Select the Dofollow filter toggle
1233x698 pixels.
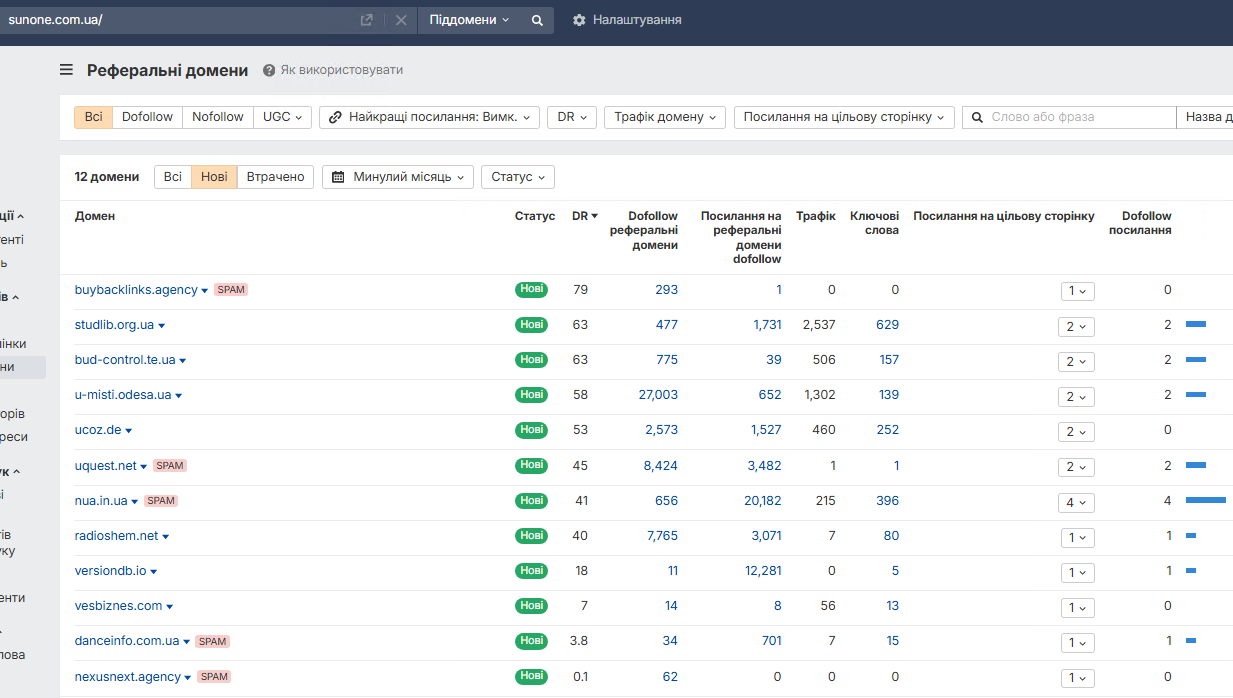click(x=147, y=117)
